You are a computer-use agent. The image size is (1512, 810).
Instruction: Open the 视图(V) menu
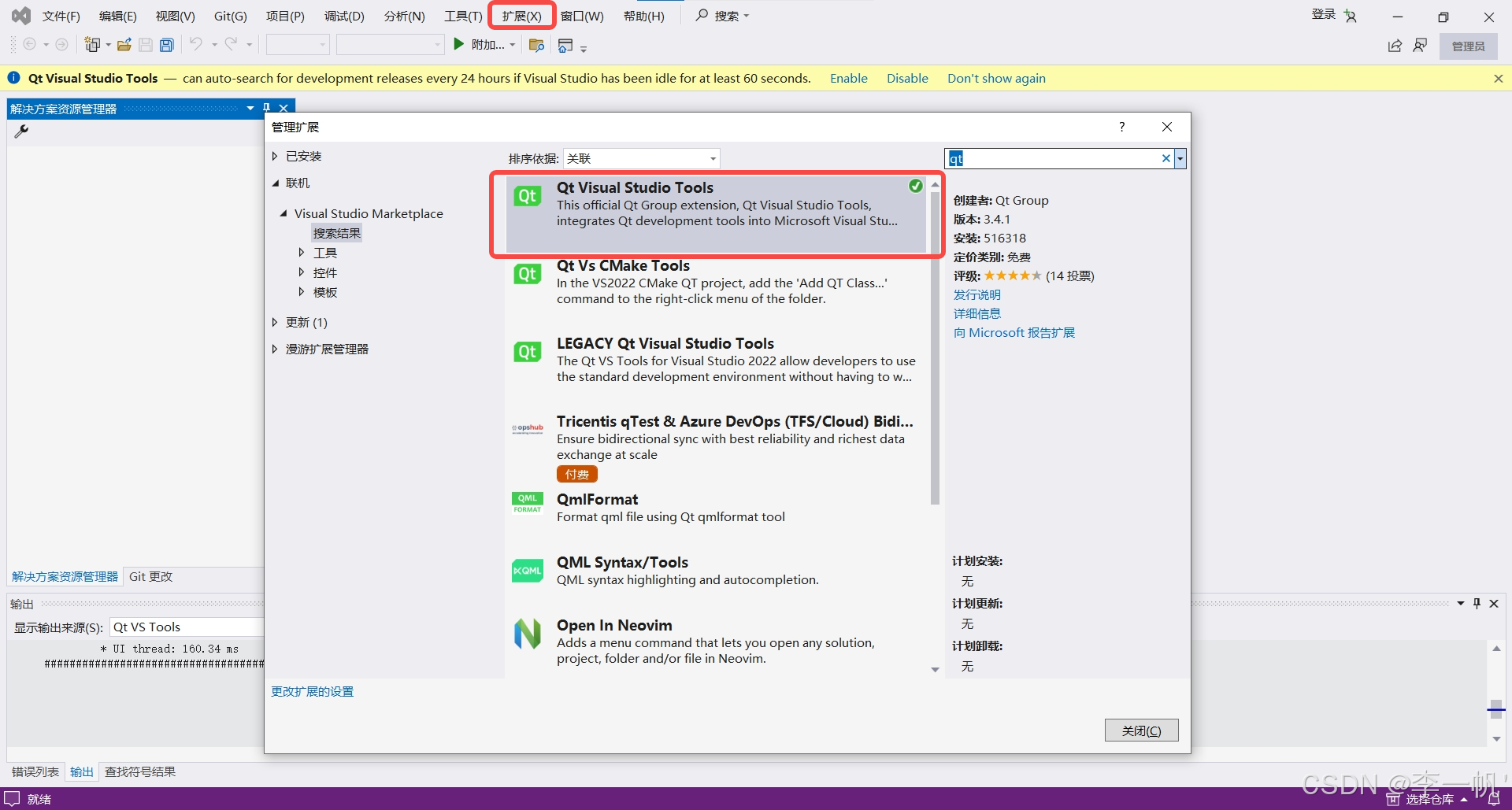click(175, 16)
